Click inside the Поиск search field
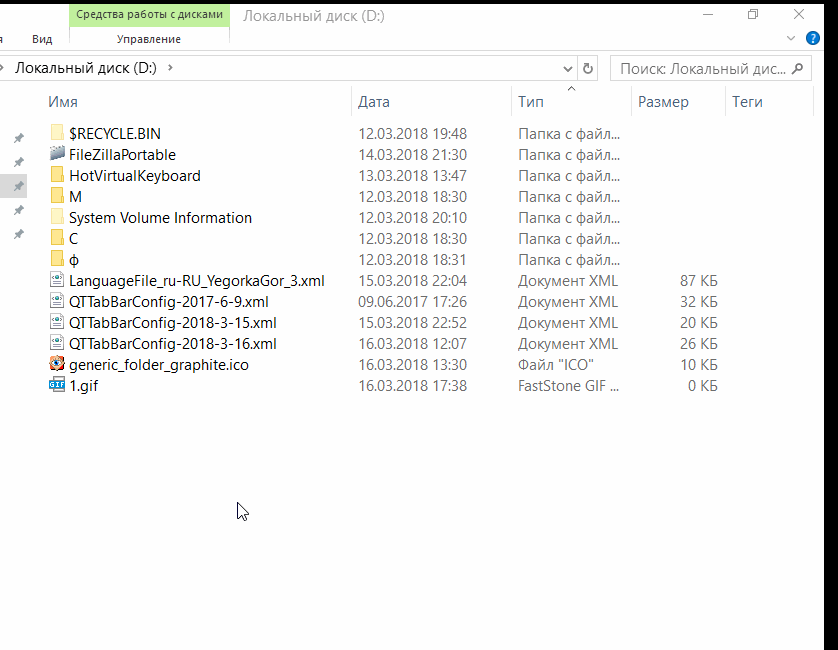 (700, 69)
